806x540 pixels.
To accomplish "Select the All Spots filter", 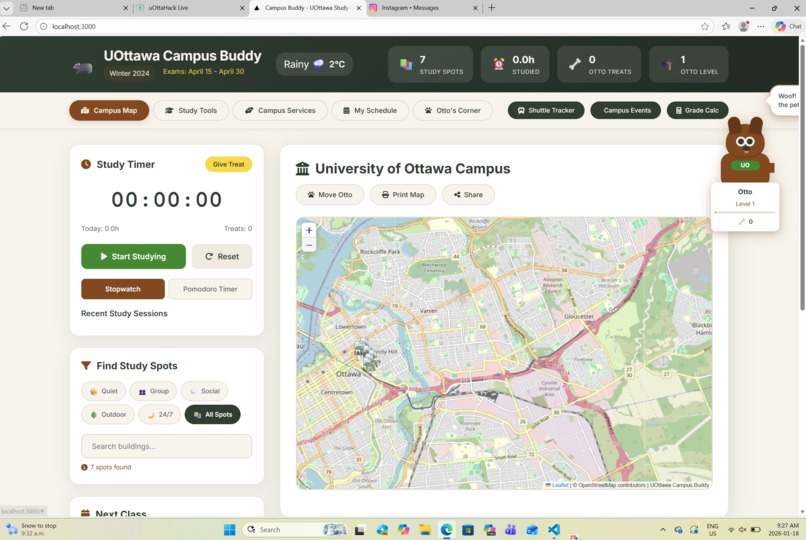I will tap(212, 415).
